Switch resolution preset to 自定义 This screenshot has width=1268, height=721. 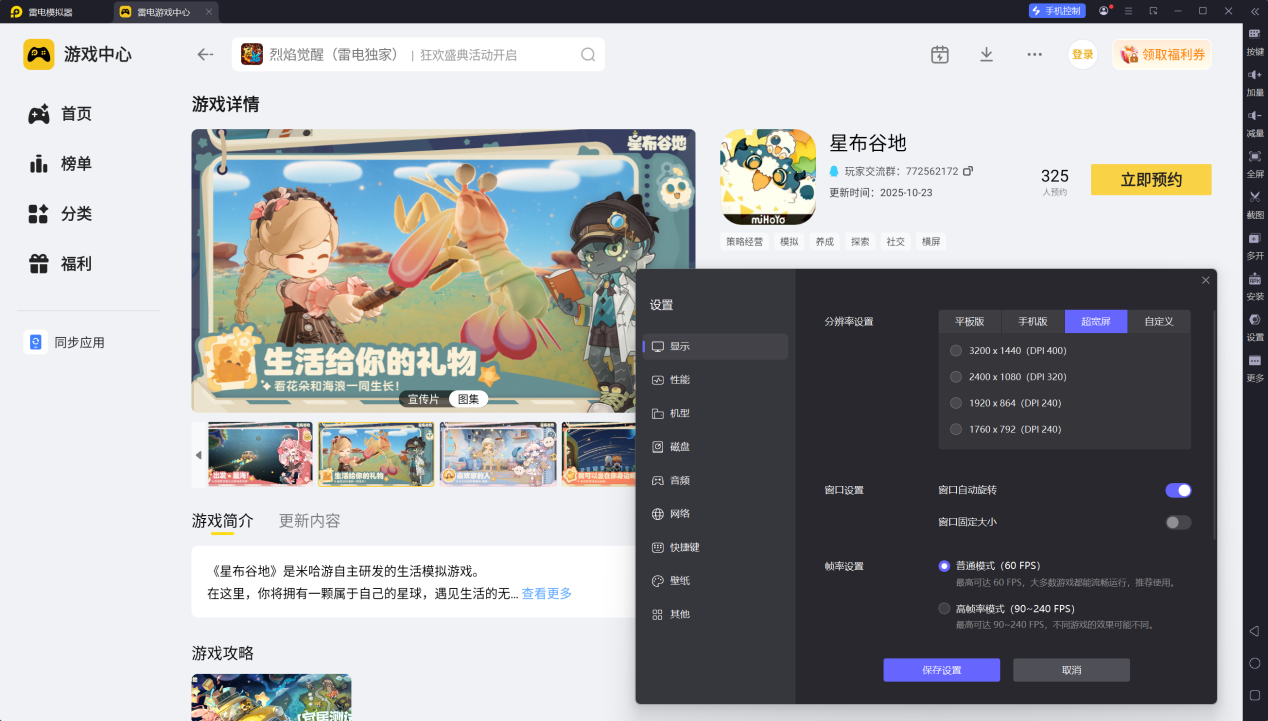[x=1159, y=321]
